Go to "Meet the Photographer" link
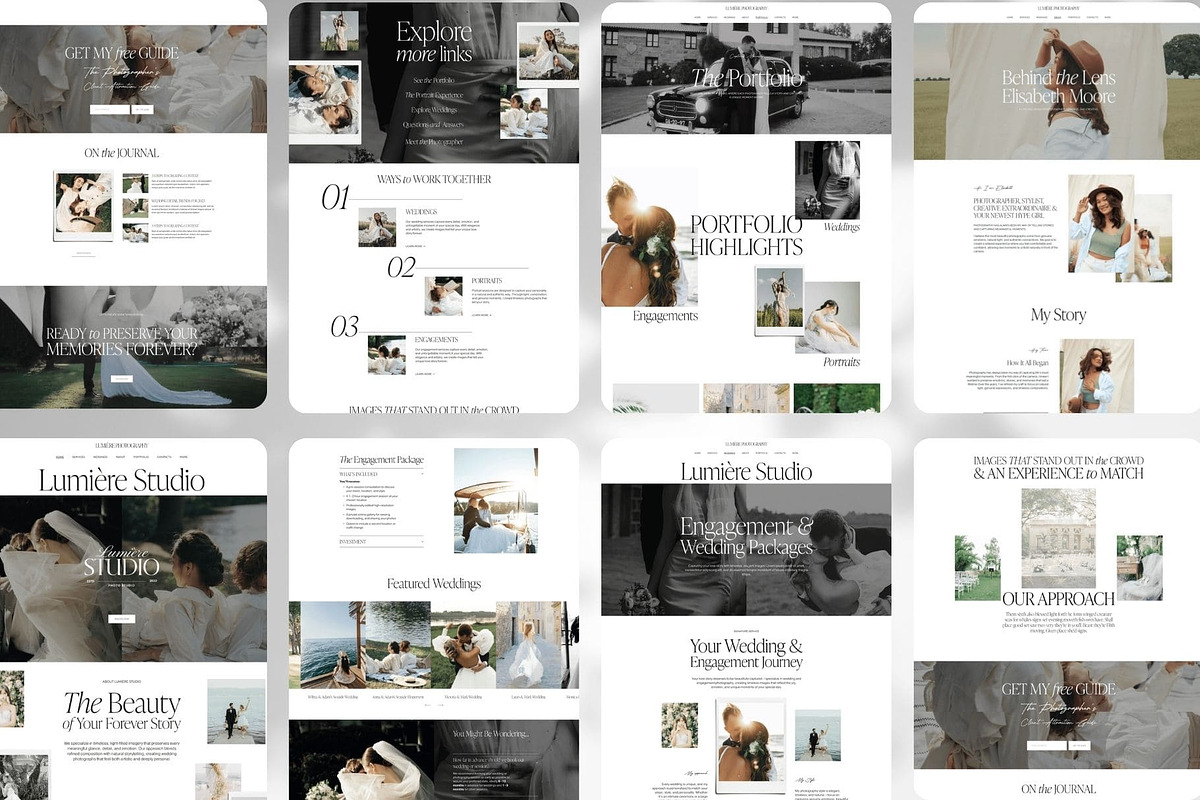 433,142
